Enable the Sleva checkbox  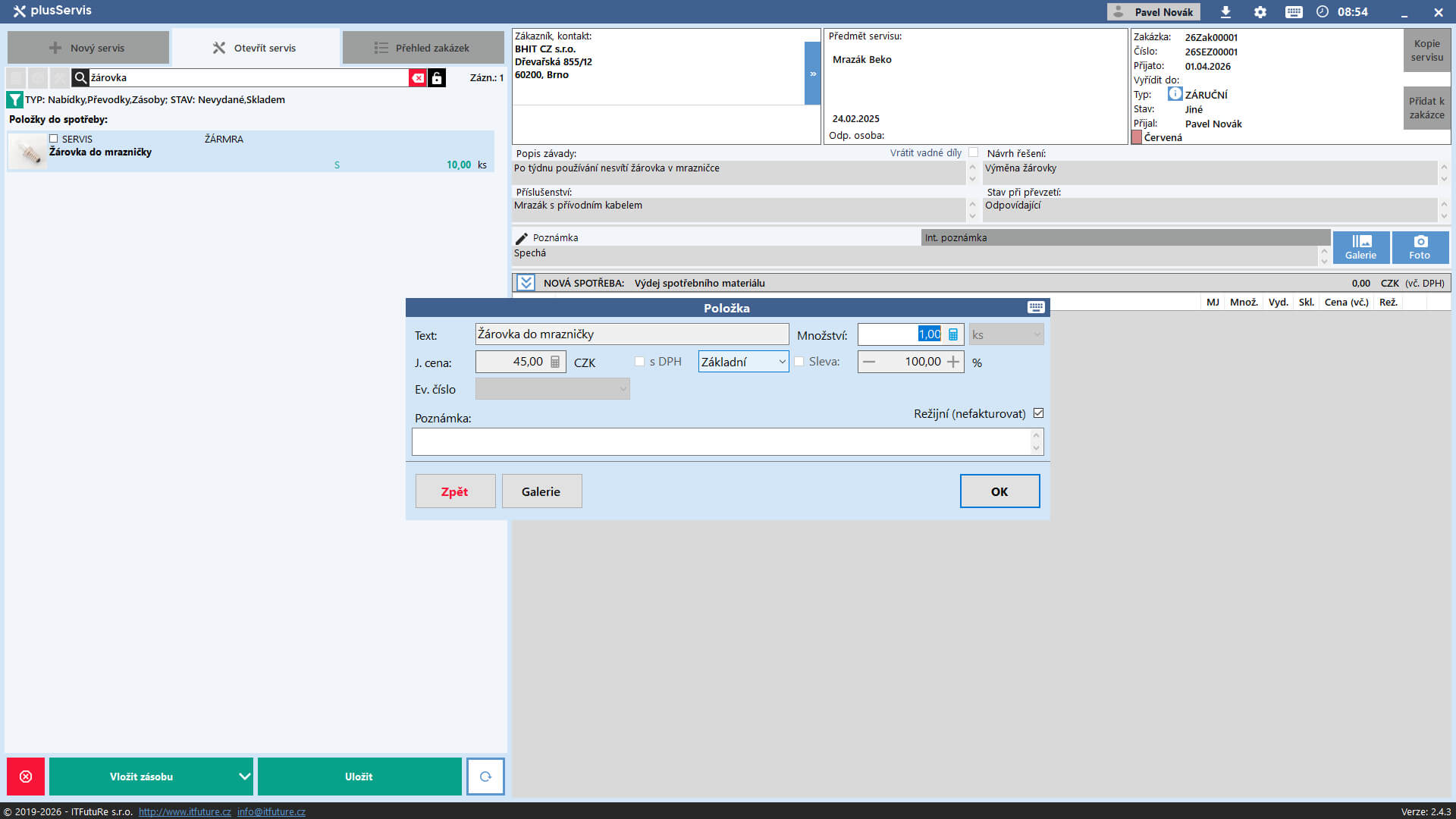(x=799, y=362)
